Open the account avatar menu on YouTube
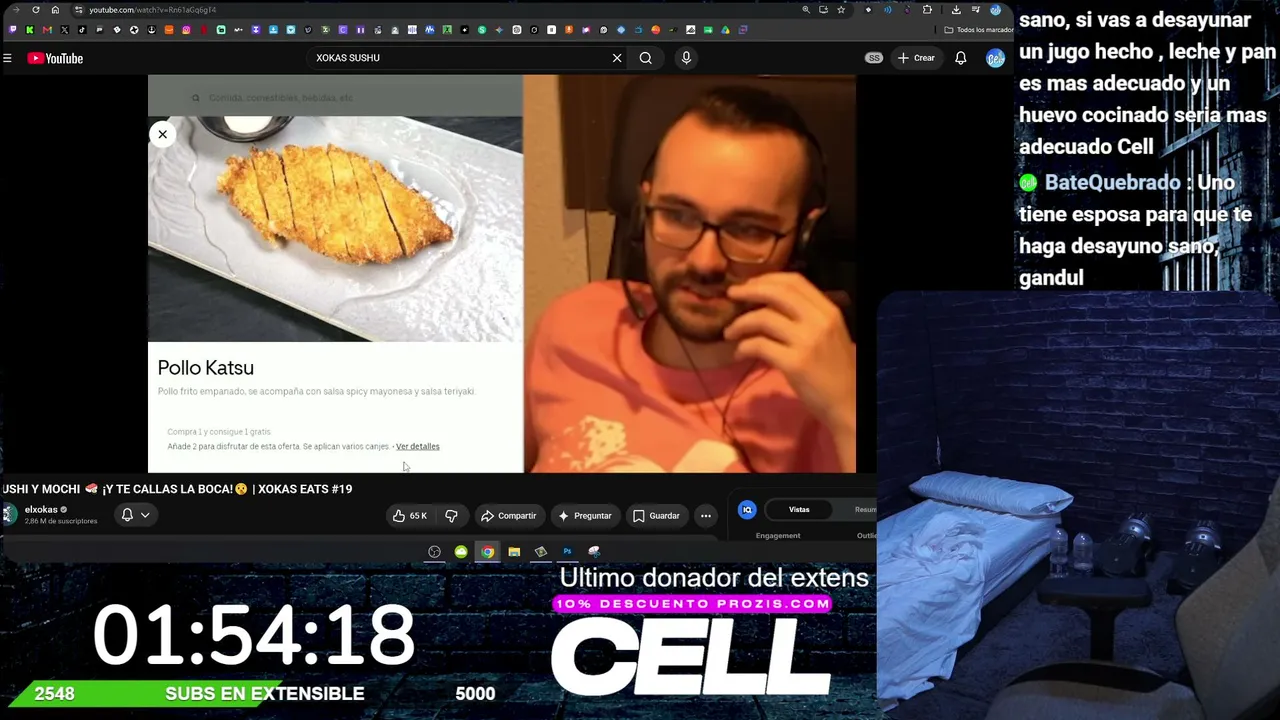 (995, 58)
